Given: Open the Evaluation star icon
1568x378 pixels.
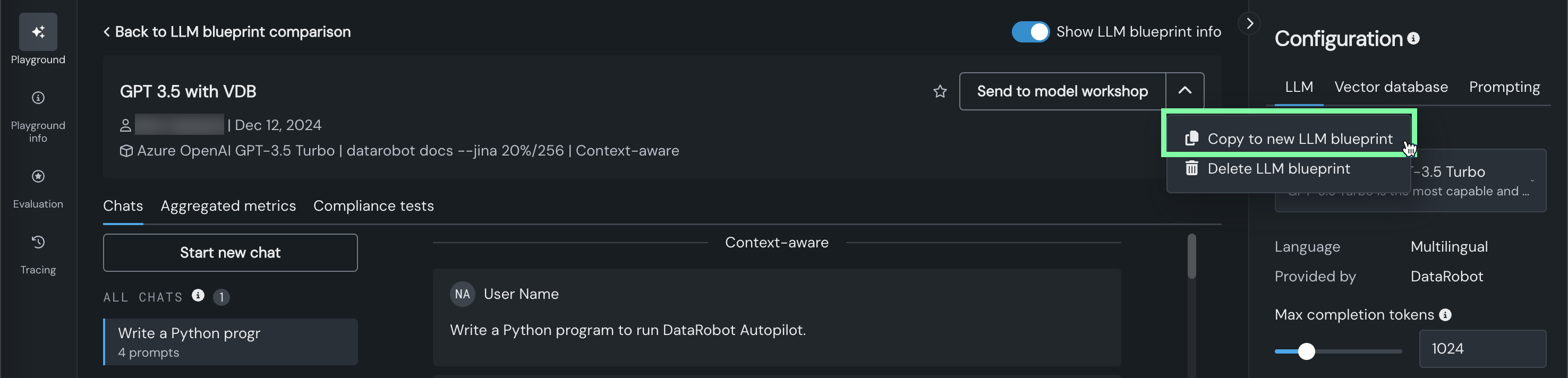Looking at the screenshot, I should tap(38, 176).
